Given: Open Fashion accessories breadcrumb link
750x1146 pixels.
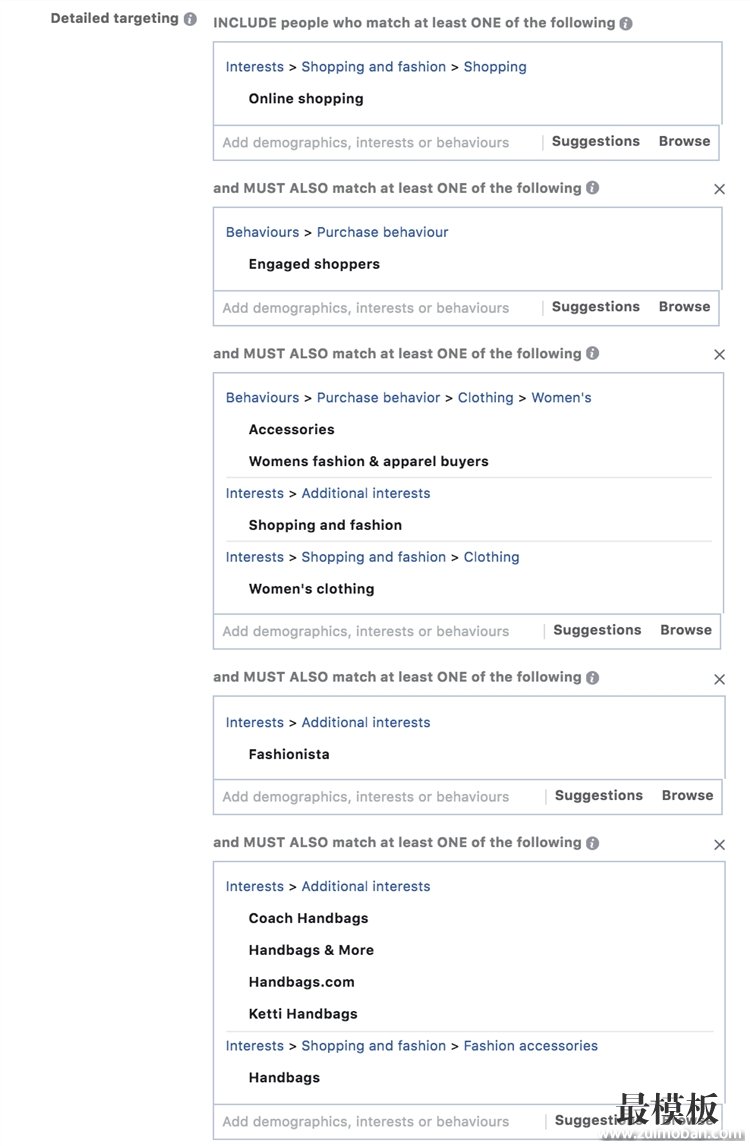Looking at the screenshot, I should [x=531, y=1046].
